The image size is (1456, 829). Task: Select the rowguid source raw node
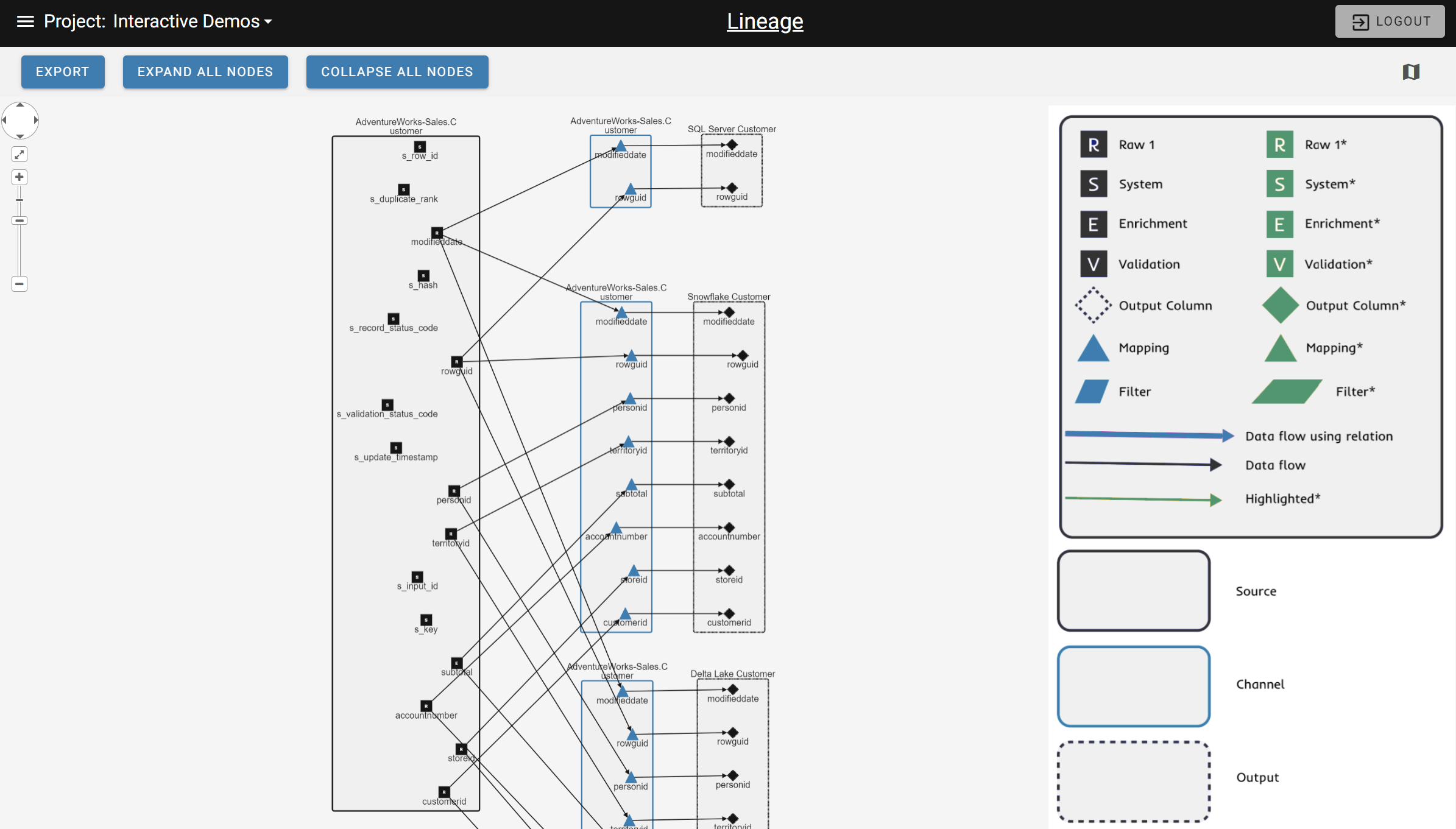456,362
